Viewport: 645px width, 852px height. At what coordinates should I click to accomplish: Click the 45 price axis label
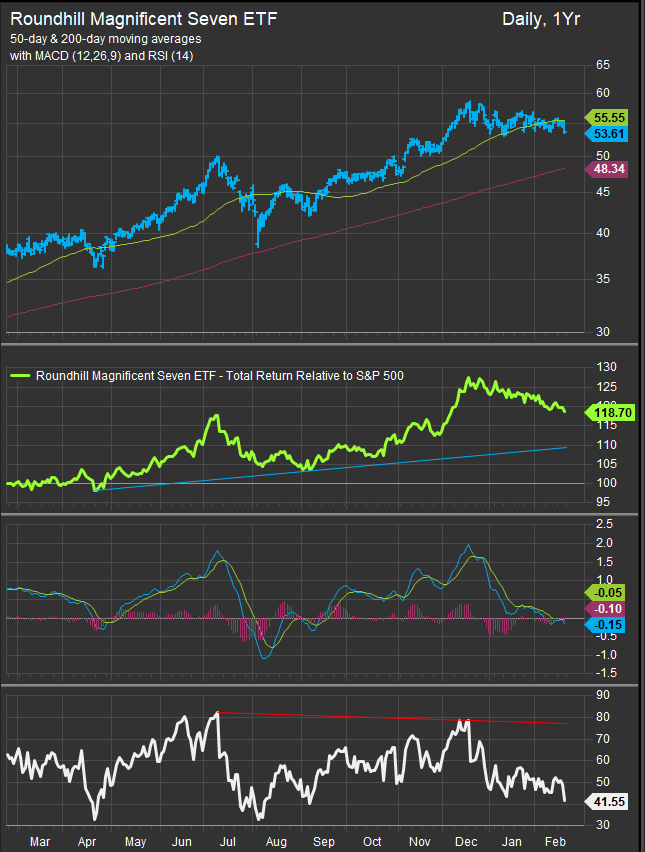pos(603,192)
